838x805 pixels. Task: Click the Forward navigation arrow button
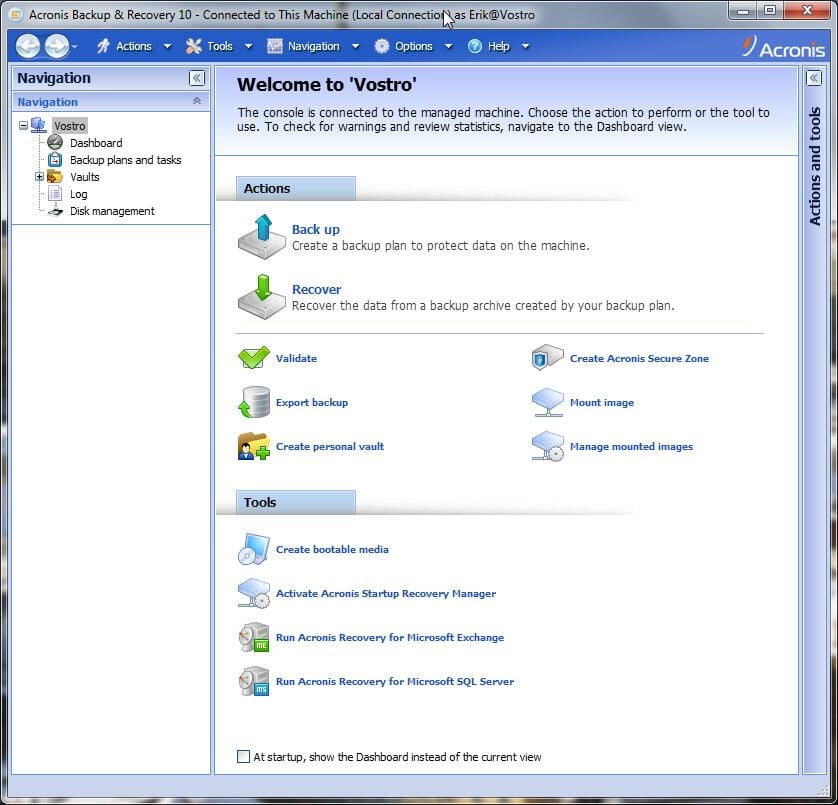tap(57, 46)
